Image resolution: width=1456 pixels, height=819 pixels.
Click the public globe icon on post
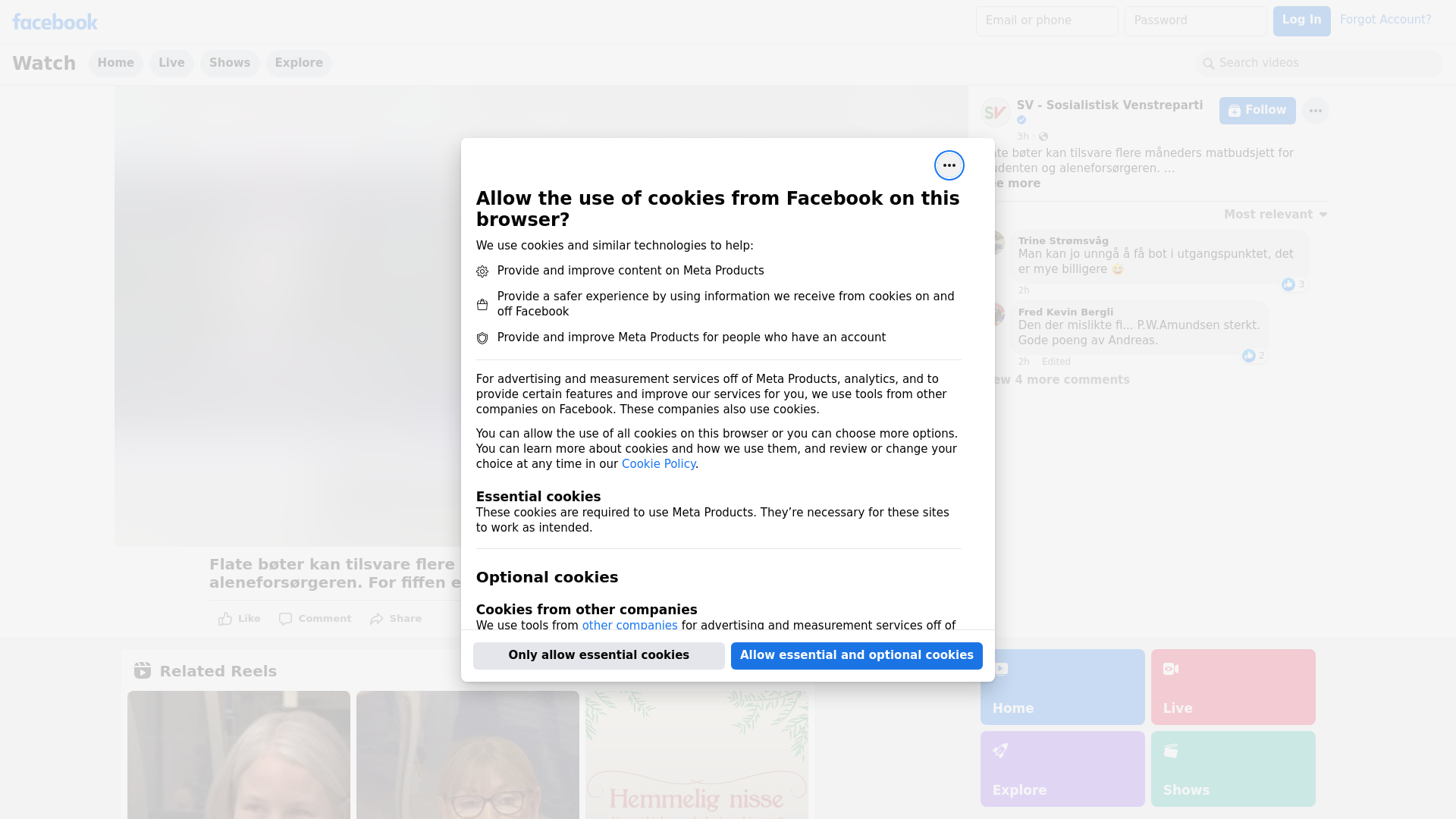coord(1043,136)
